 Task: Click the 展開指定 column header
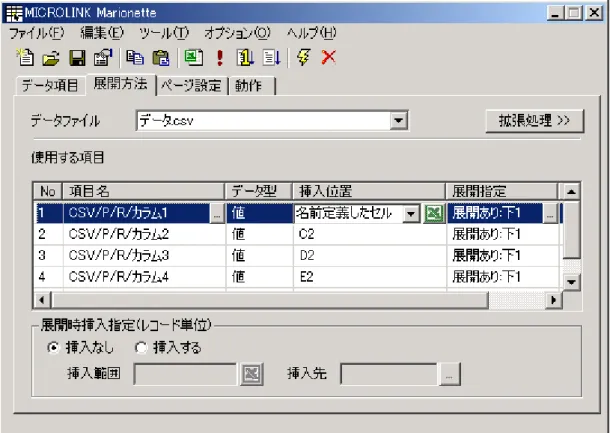coord(502,191)
